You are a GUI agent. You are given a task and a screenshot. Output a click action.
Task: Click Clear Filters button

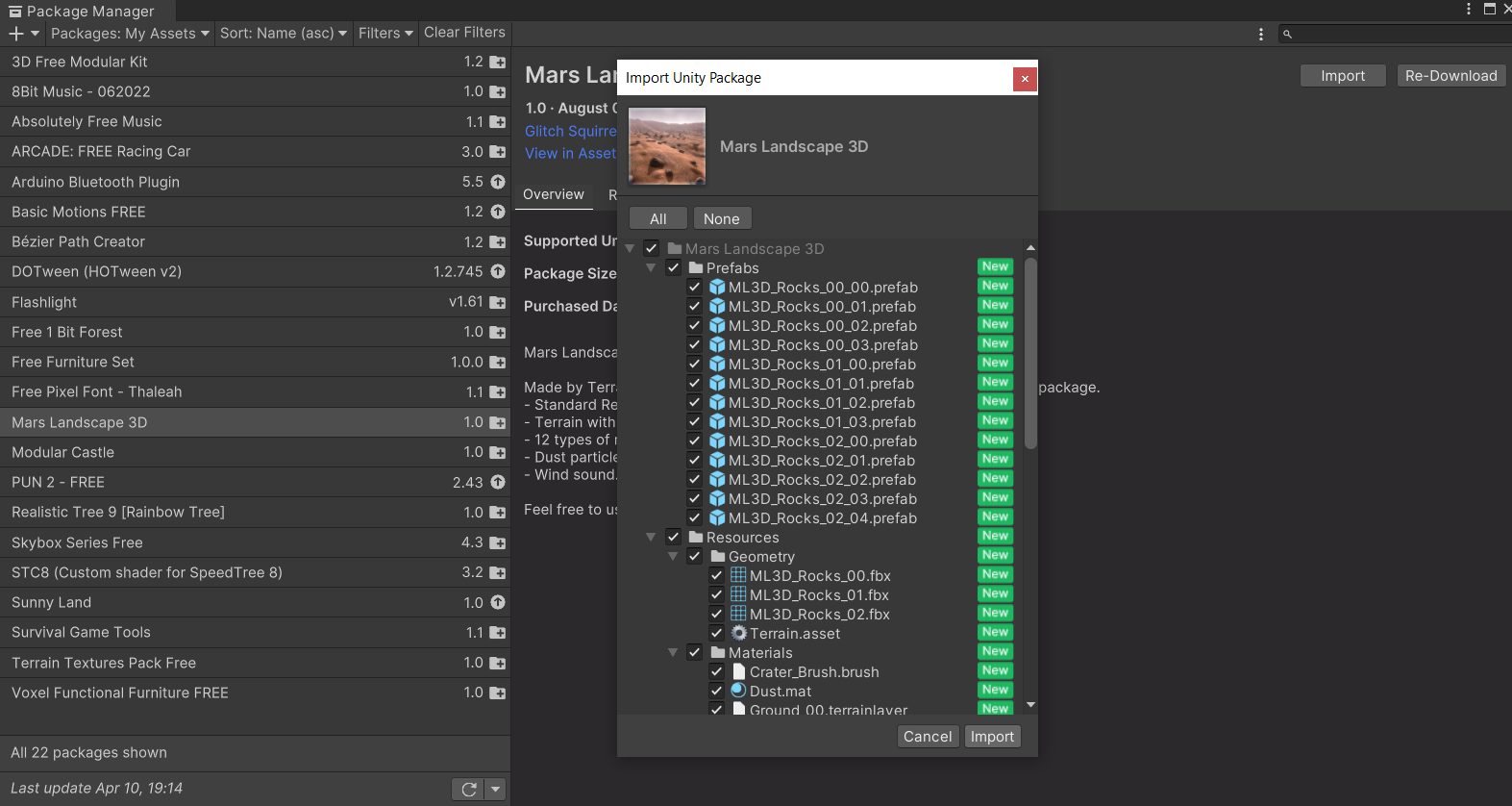464,33
